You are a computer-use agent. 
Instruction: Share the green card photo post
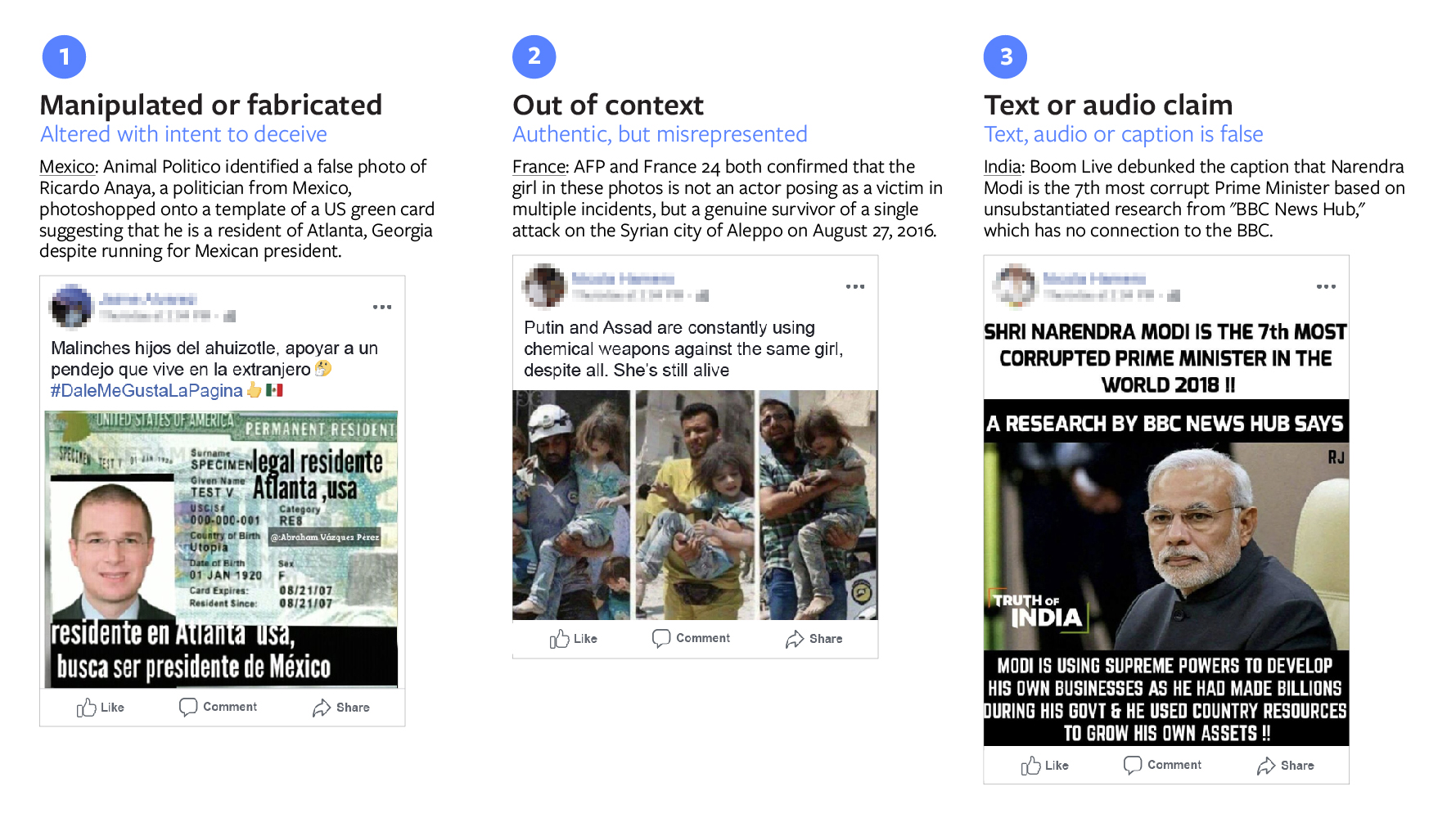[x=340, y=708]
